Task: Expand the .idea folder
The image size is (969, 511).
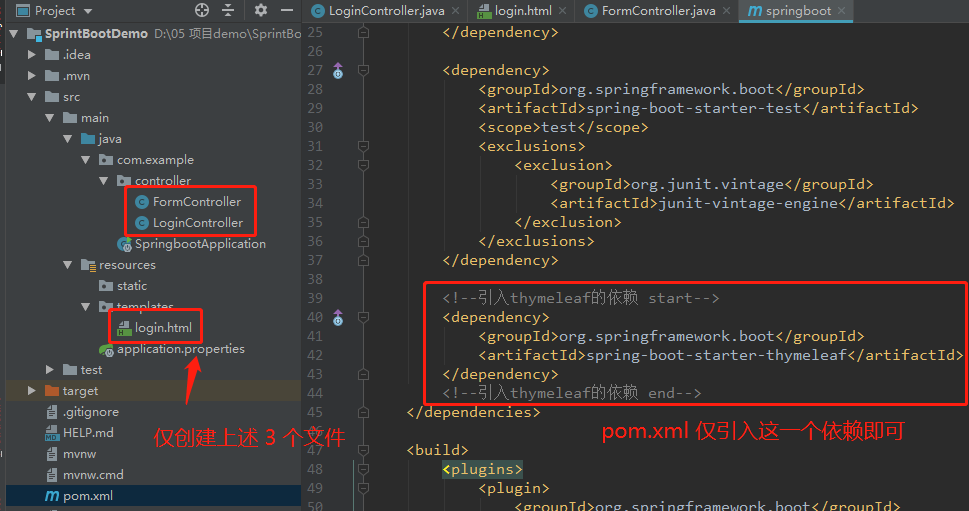Action: (32, 54)
